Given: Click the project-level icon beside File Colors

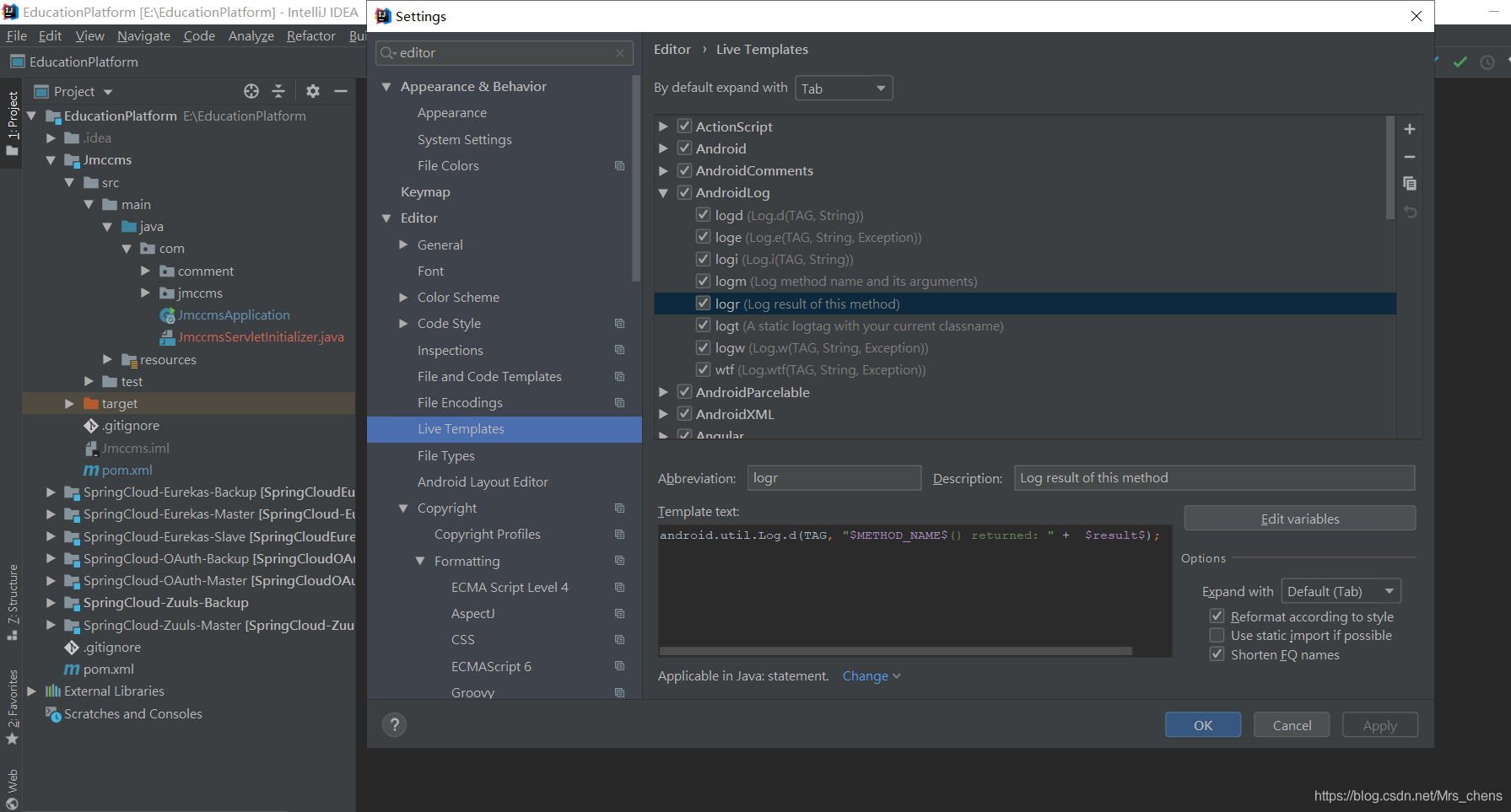Looking at the screenshot, I should (x=620, y=166).
